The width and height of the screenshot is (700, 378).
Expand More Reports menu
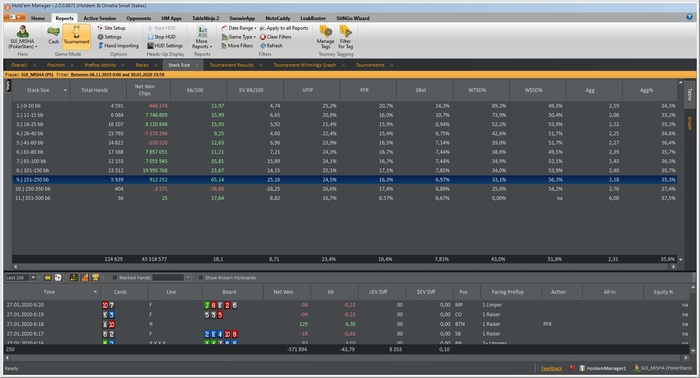pos(202,37)
